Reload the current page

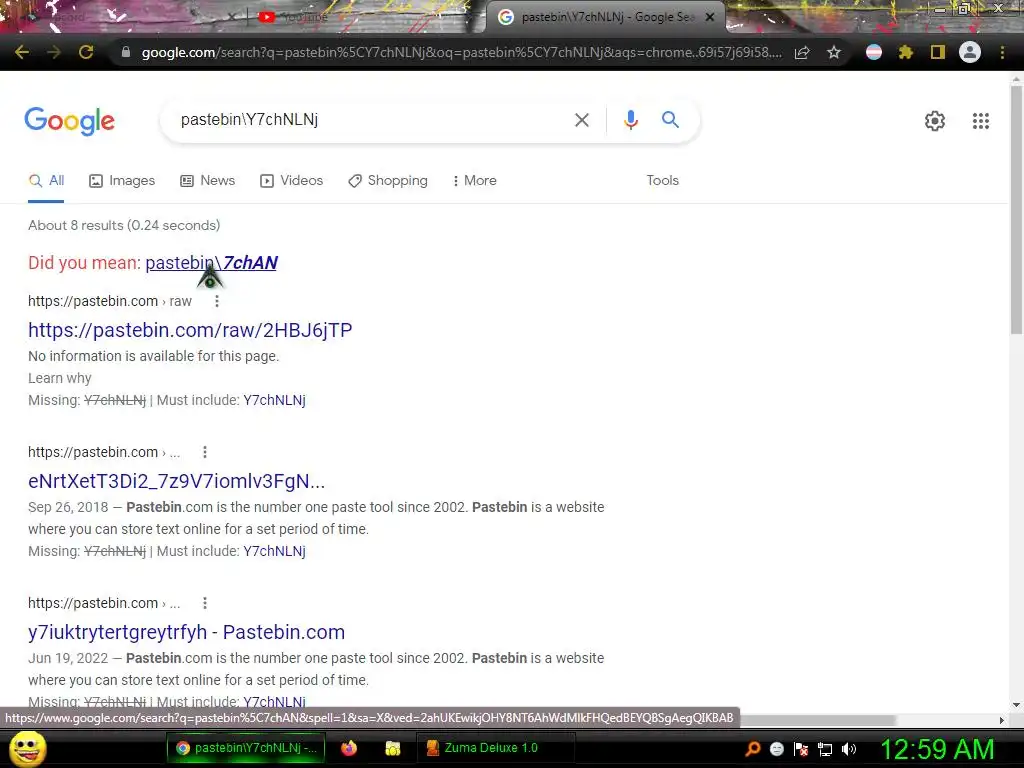(x=86, y=52)
